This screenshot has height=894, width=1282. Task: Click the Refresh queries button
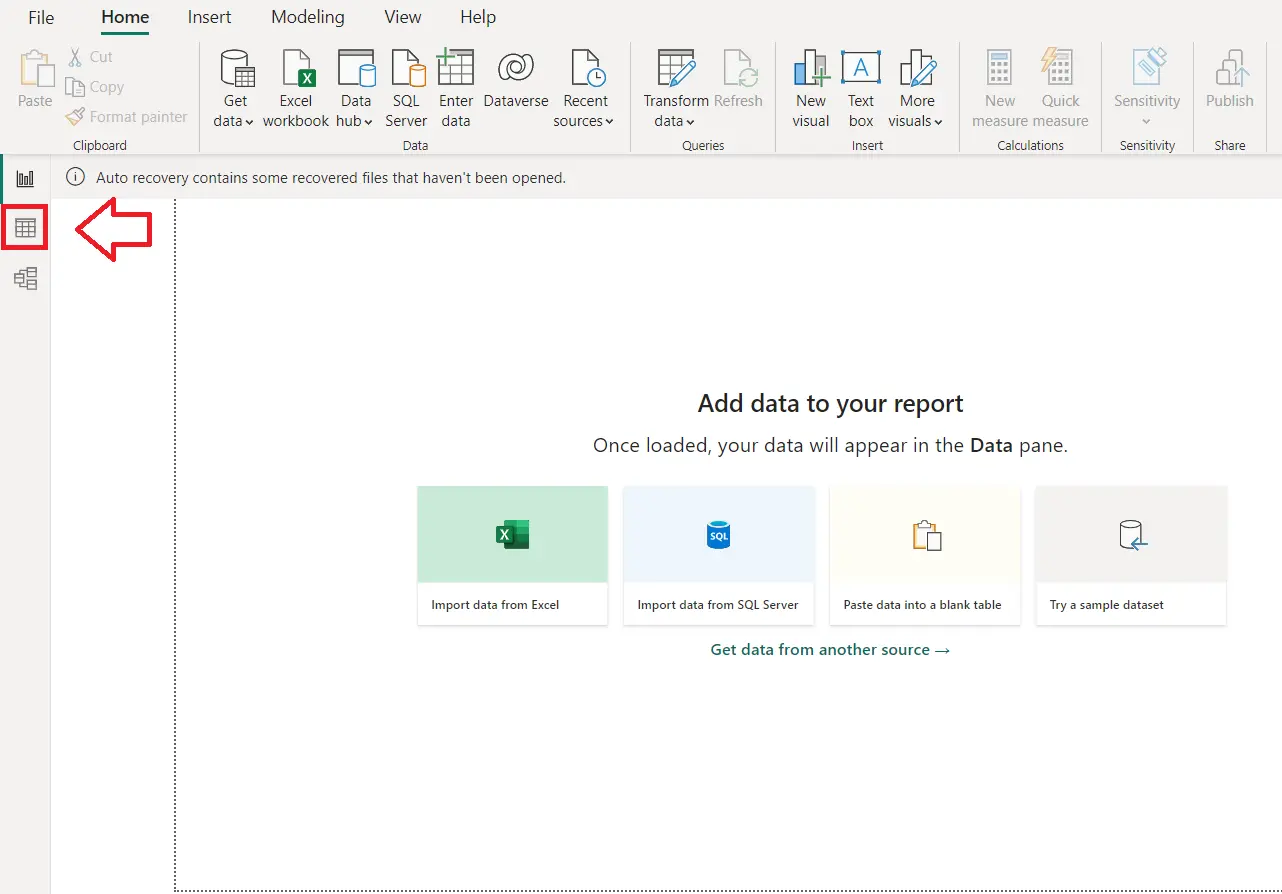[x=739, y=78]
